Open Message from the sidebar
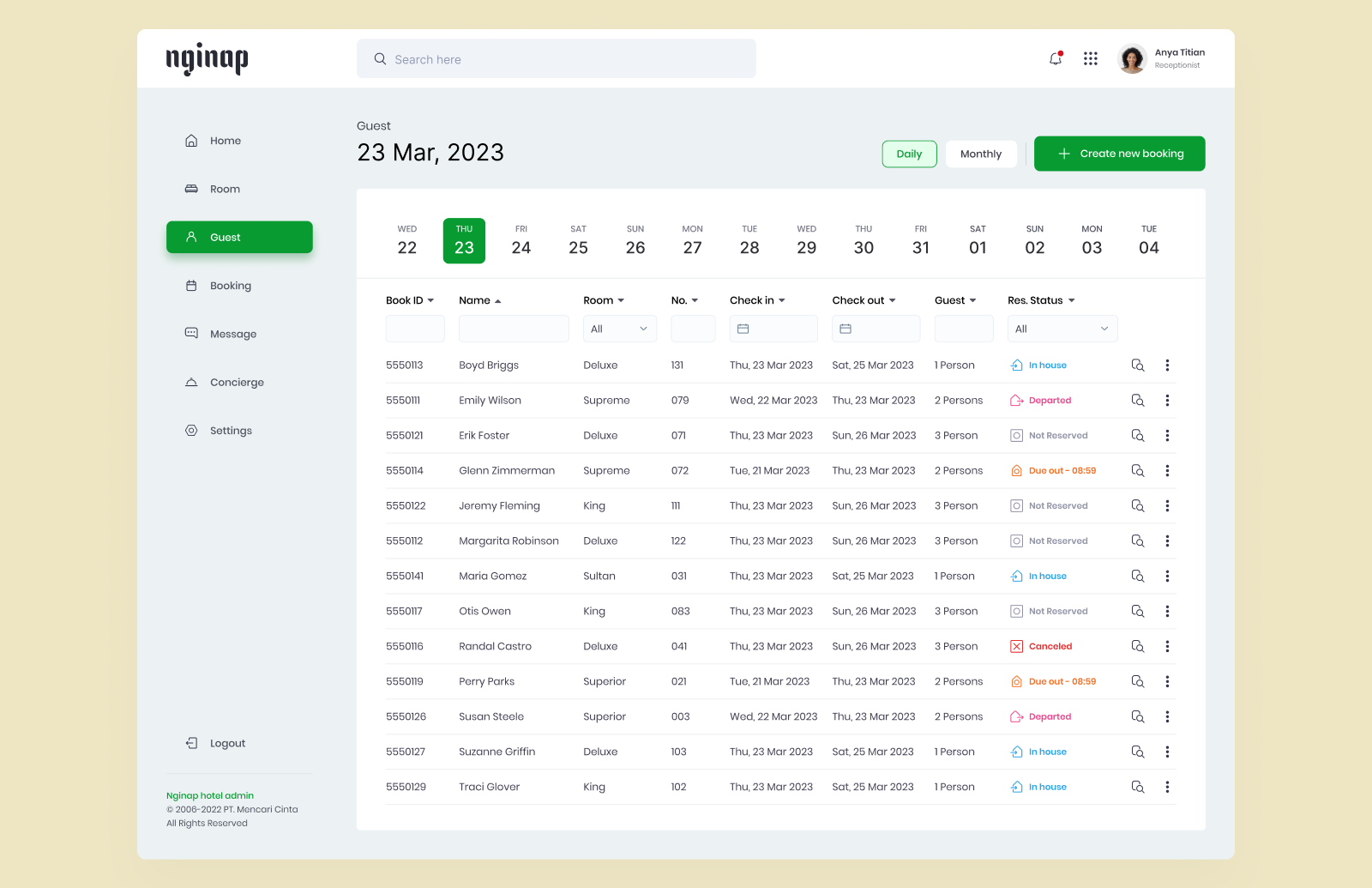Viewport: 1372px width, 888px height. coord(232,334)
